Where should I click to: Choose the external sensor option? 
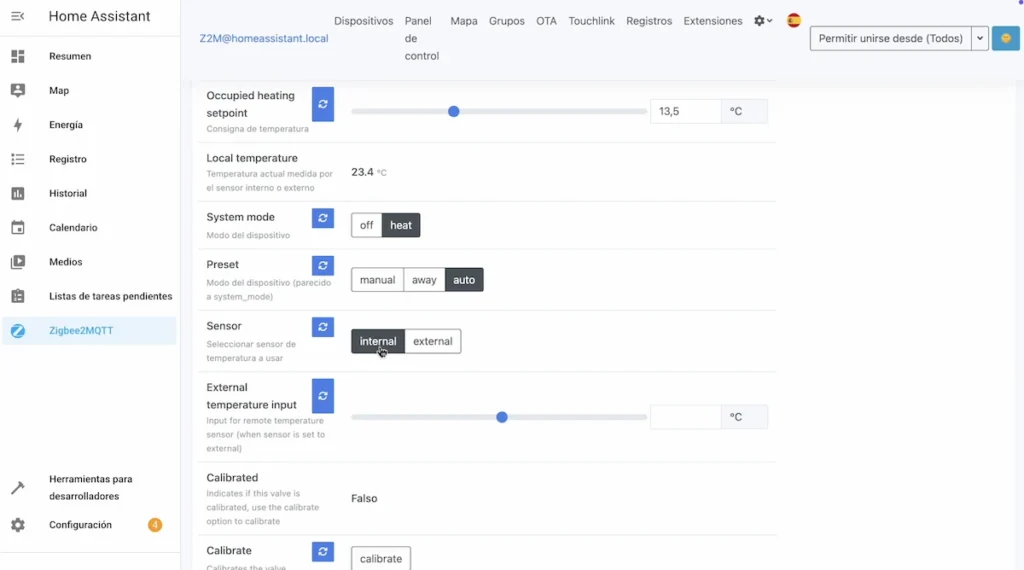pos(432,341)
